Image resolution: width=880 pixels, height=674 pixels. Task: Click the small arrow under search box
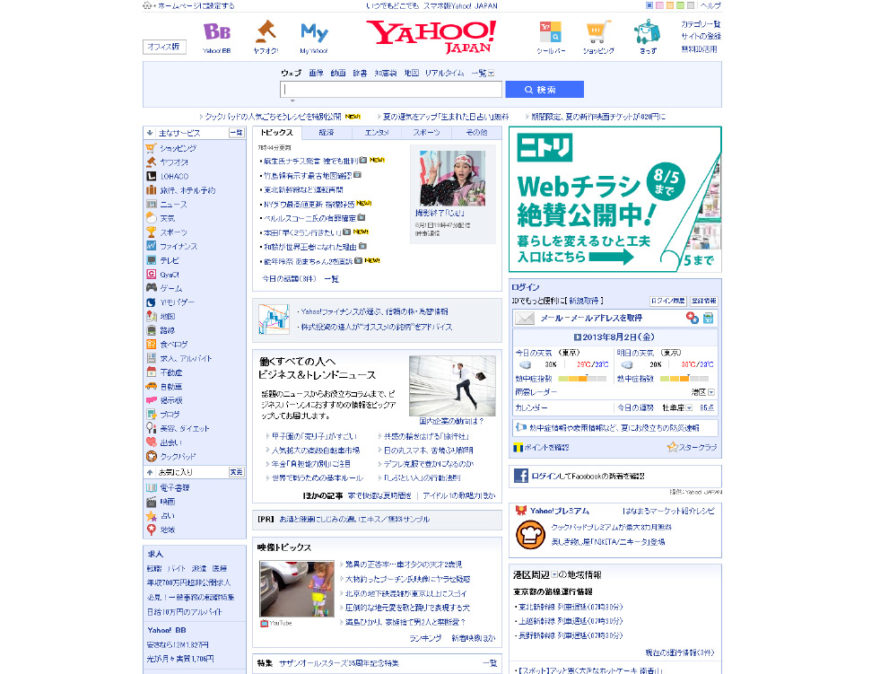(292, 101)
